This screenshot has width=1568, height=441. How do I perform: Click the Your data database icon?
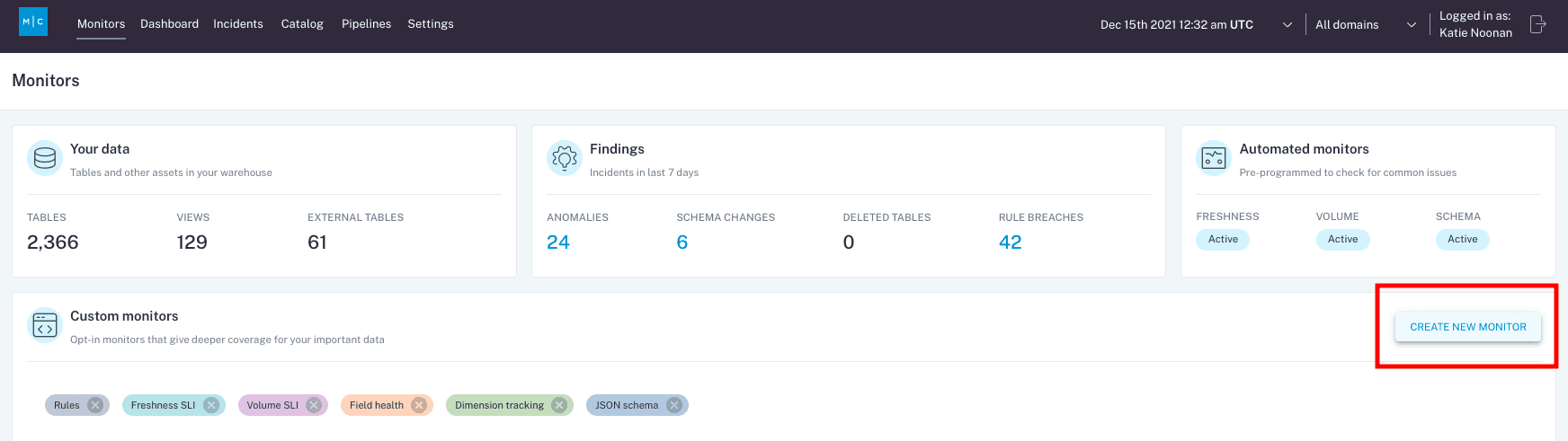pos(45,159)
